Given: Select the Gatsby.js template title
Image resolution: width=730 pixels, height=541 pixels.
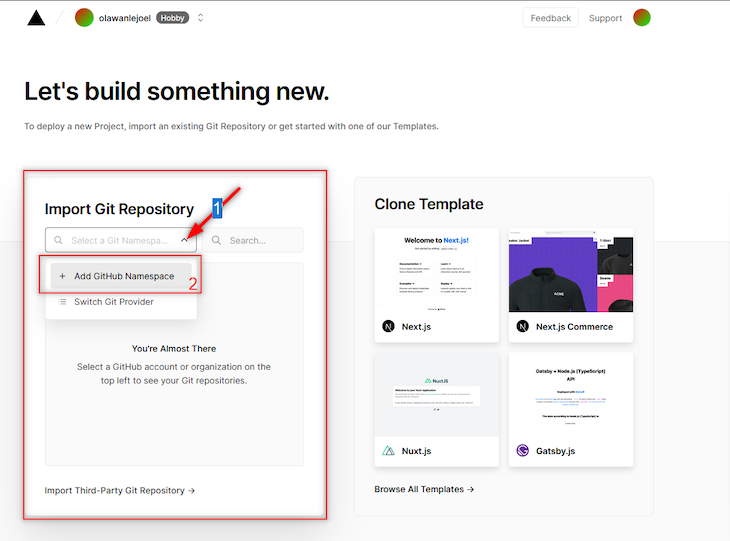Looking at the screenshot, I should click(555, 451).
